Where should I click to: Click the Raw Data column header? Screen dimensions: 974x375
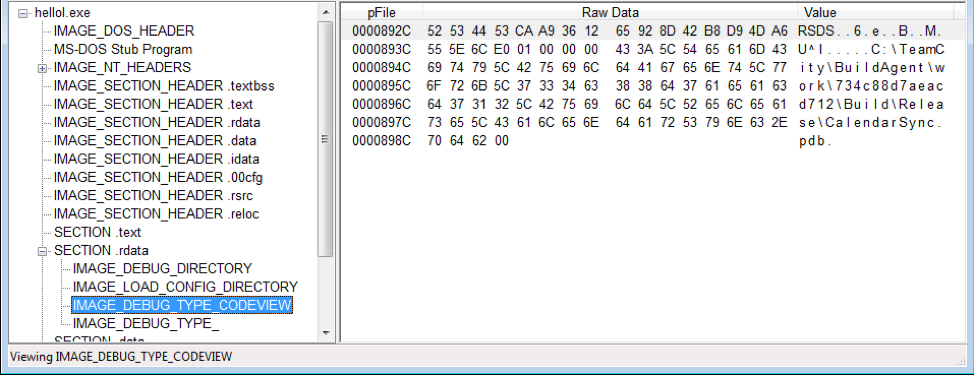[x=610, y=12]
